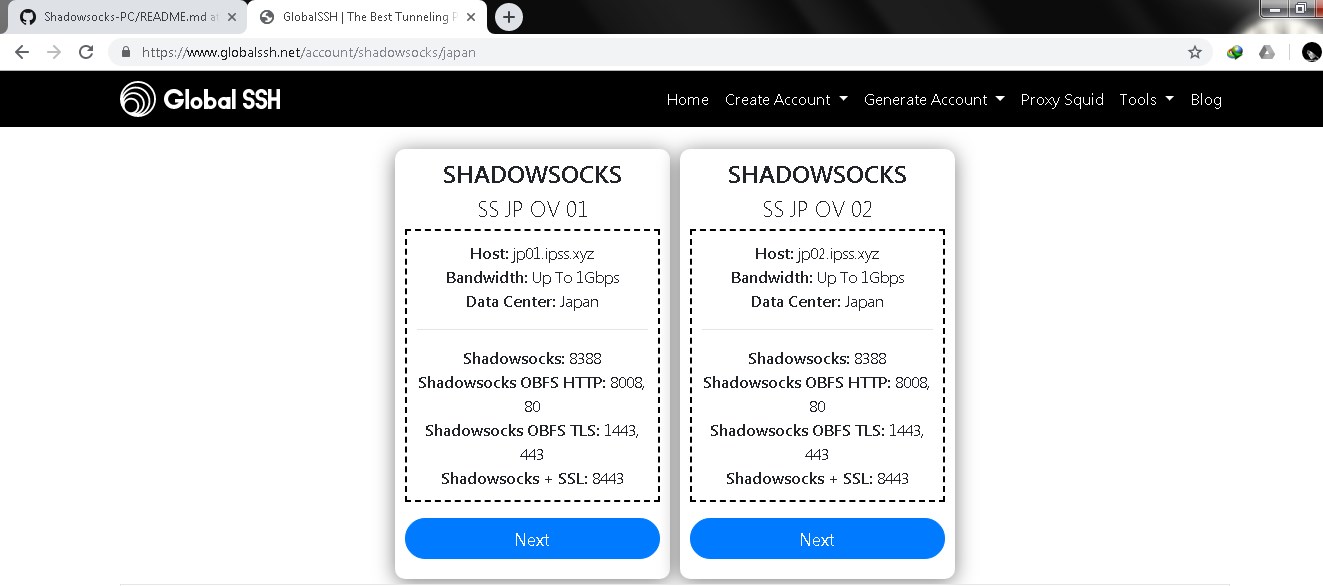Open the Chrome profile avatar
This screenshot has height=586, width=1323.
tap(1312, 52)
